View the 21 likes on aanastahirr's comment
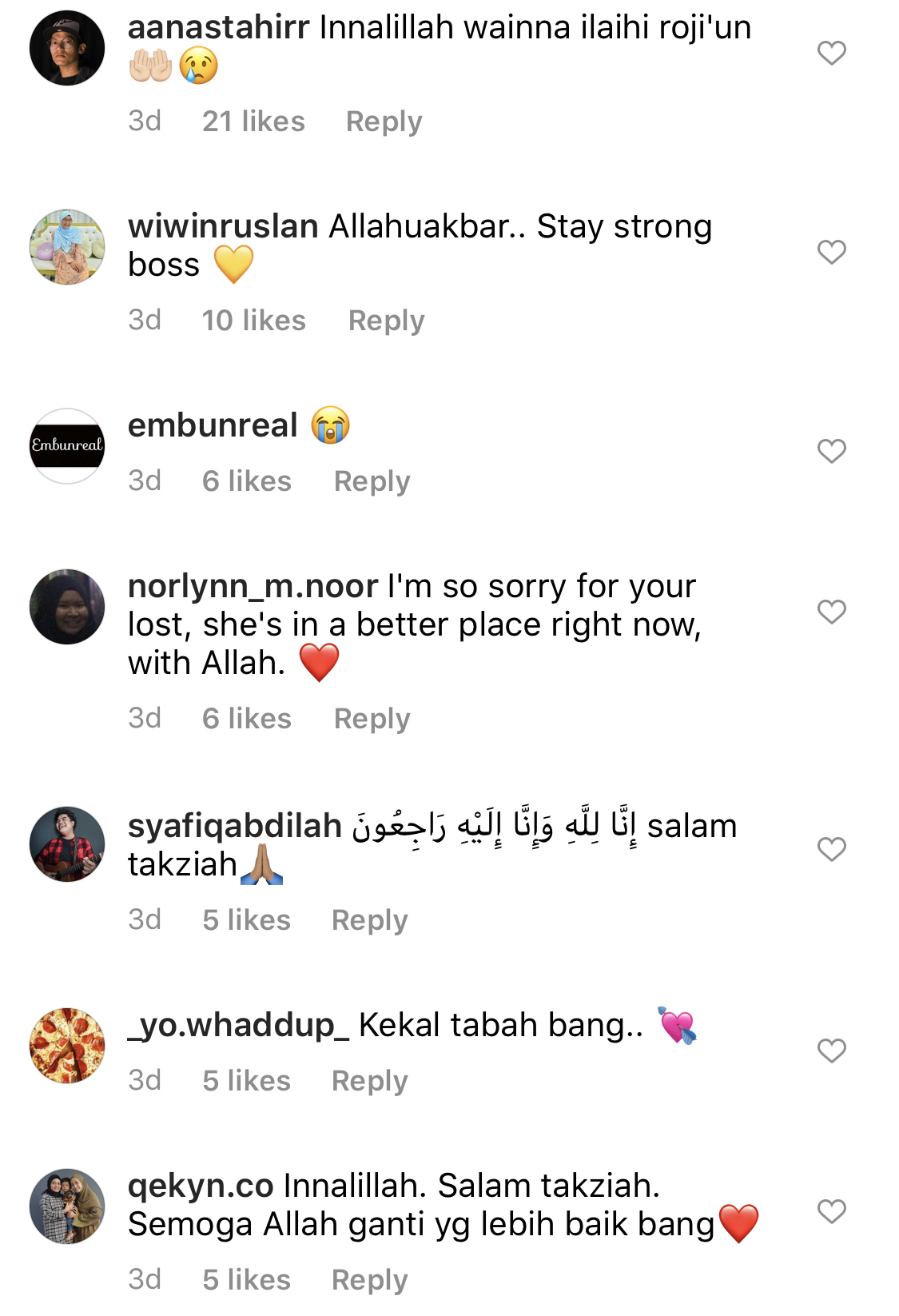Screen dimensions: 899x1316 click(253, 122)
